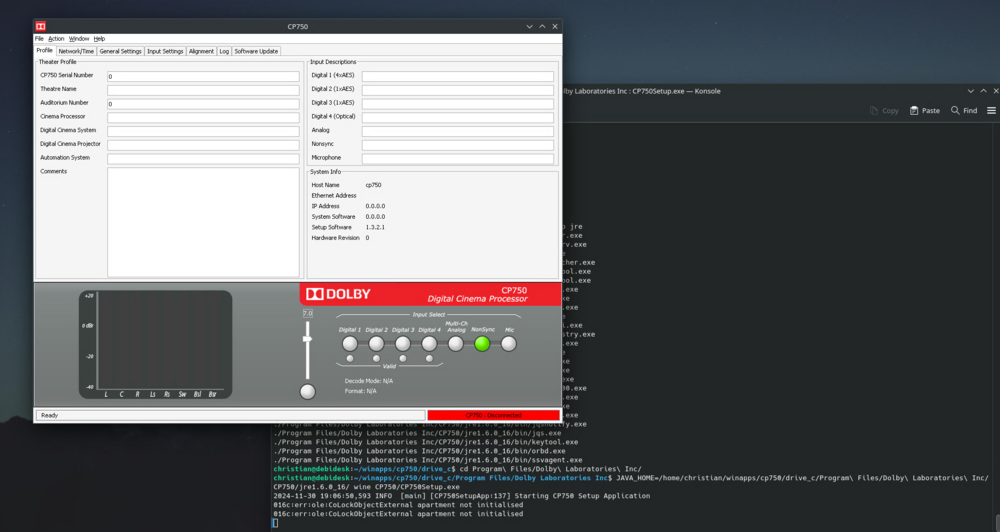Viewport: 1000px width, 532px height.
Task: Open the Input Settings tab
Action: (x=165, y=51)
